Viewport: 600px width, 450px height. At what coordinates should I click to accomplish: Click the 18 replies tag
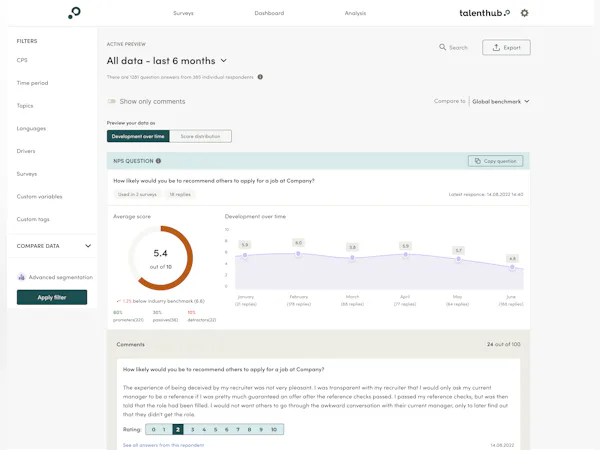pos(180,194)
